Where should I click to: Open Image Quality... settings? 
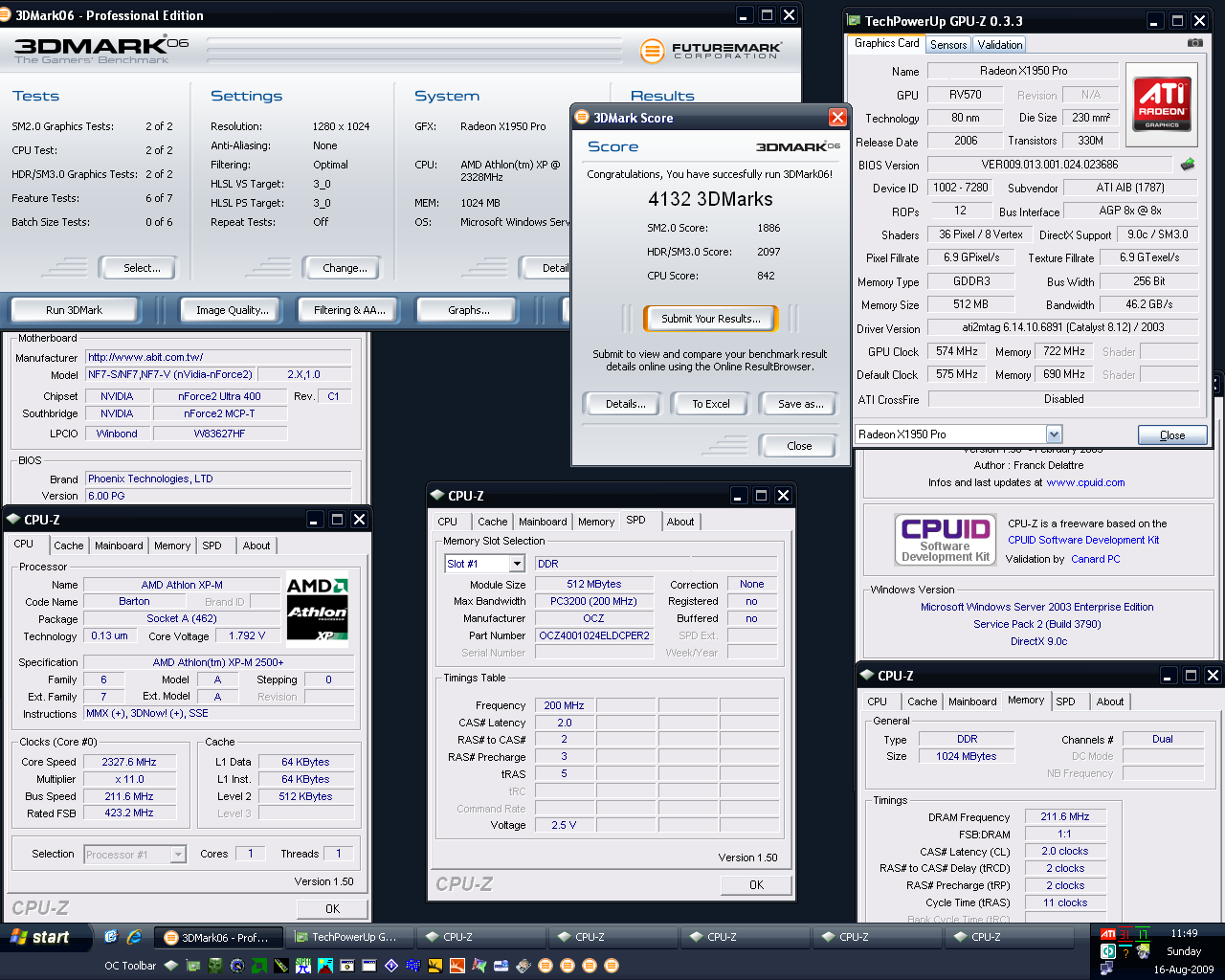point(233,310)
